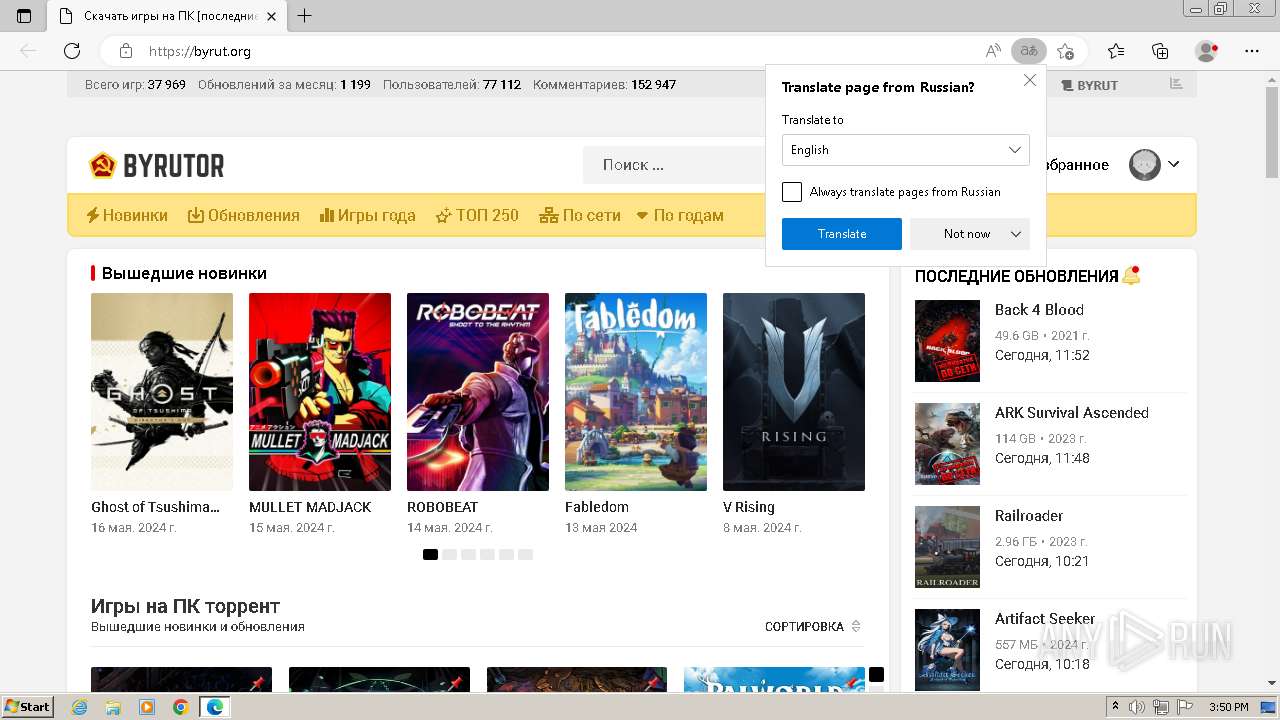The image size is (1280, 720).
Task: Open browser profile avatar
Action: 1207,51
